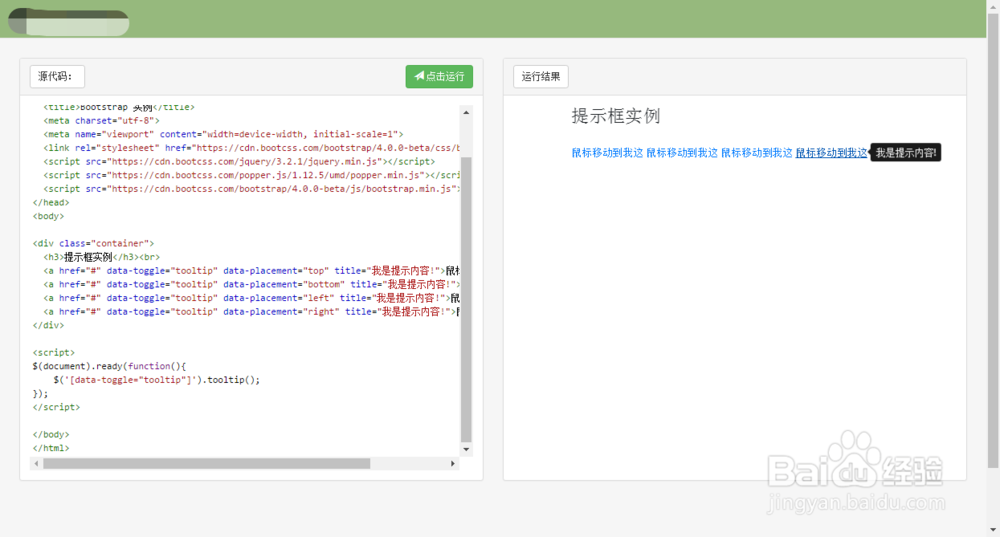Click the data-placement="right" anchor code line

(251, 312)
